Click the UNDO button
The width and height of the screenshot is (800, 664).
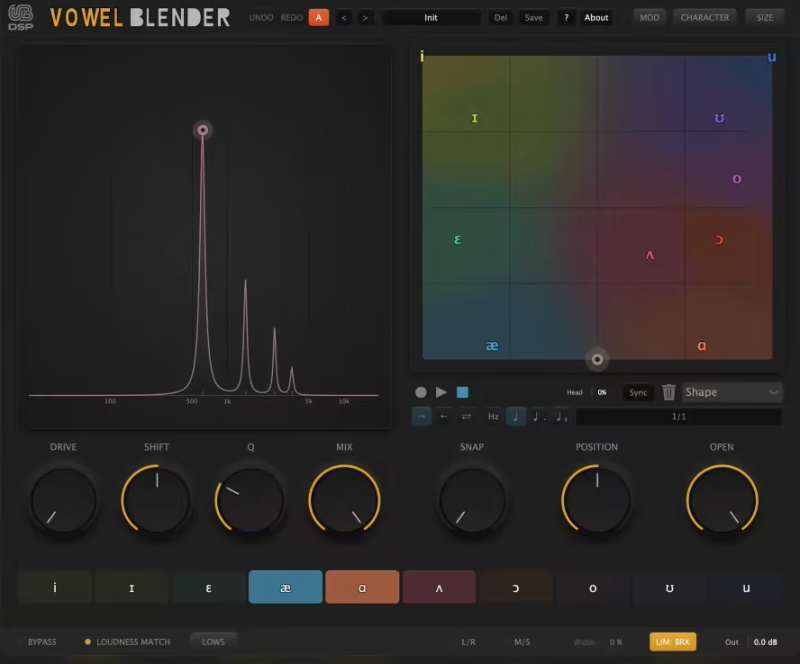(261, 17)
